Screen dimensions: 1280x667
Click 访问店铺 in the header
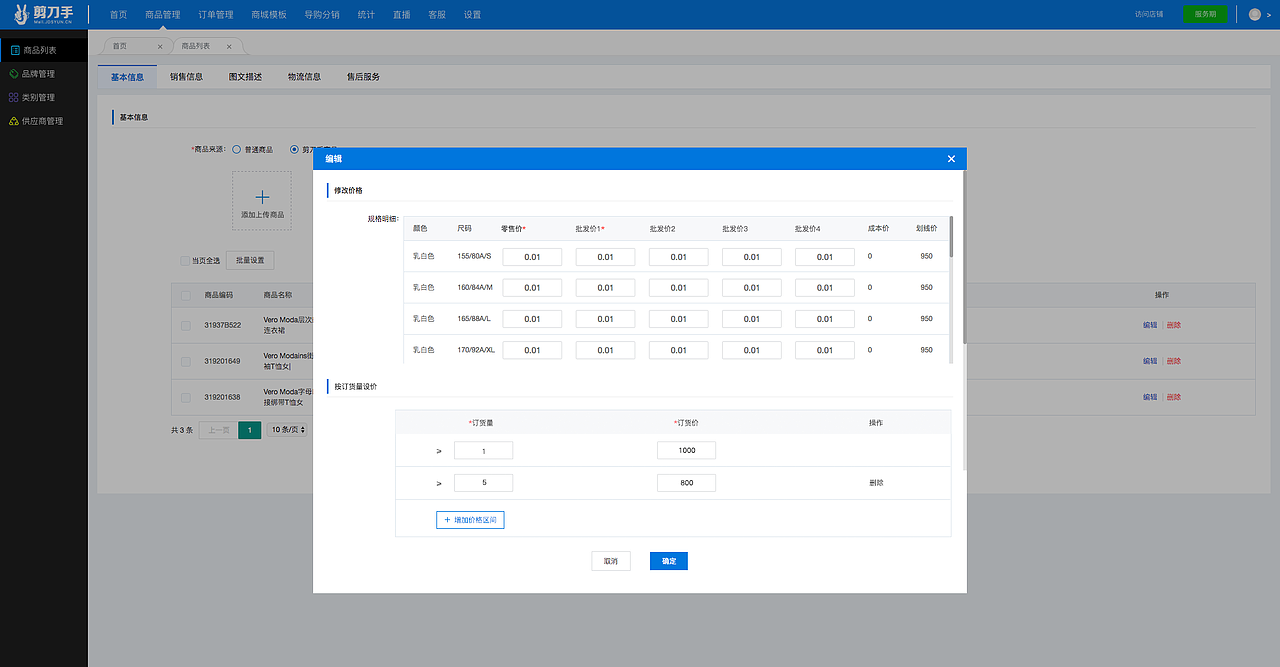coord(1149,14)
